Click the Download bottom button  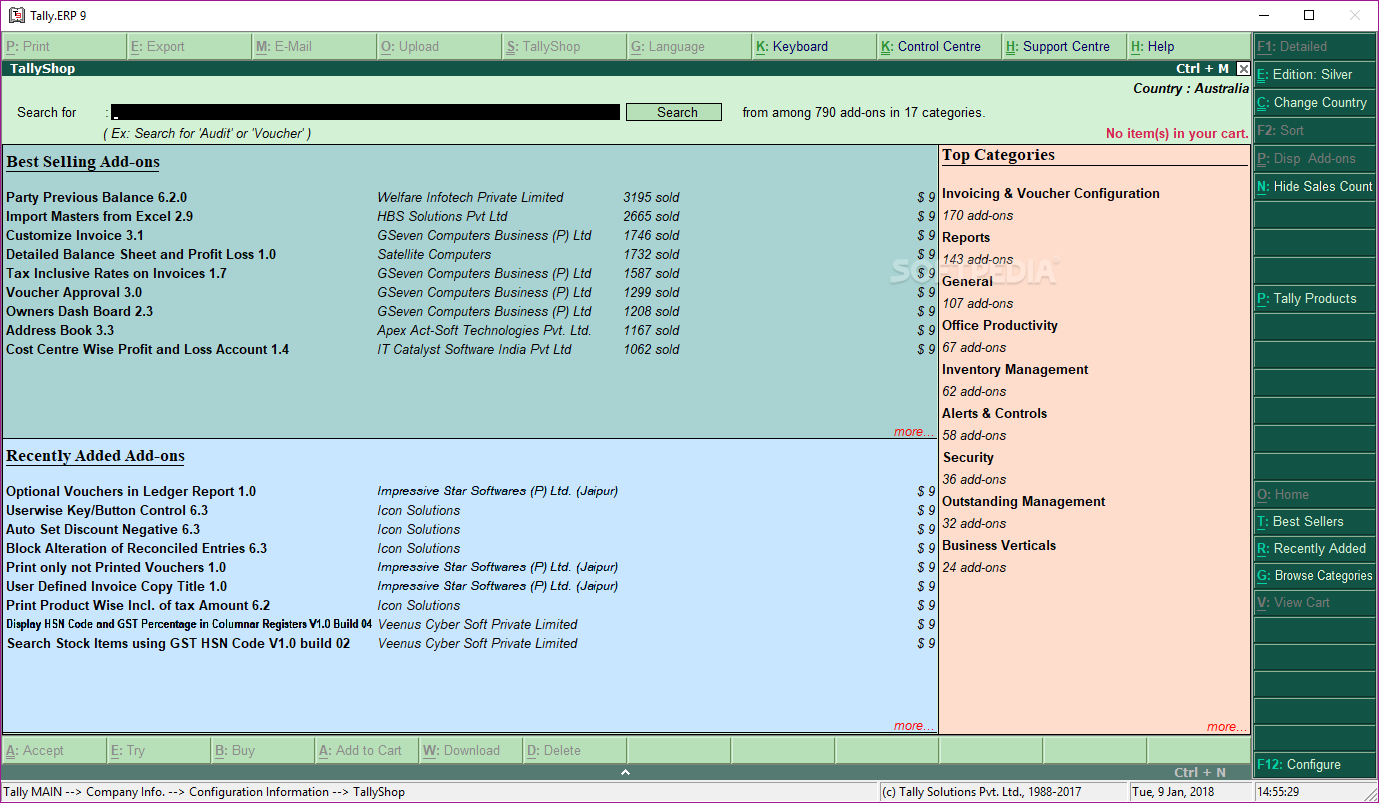coord(469,750)
